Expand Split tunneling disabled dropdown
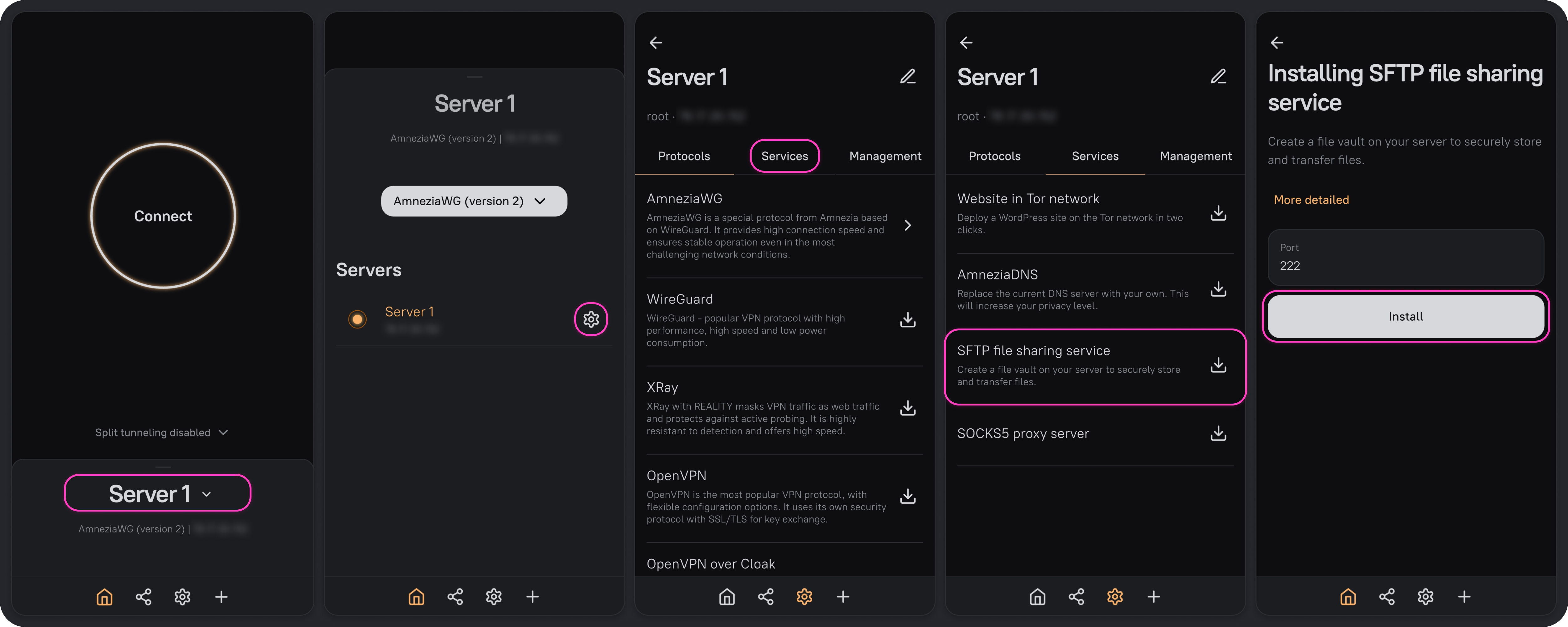Image resolution: width=1568 pixels, height=627 pixels. (161, 432)
